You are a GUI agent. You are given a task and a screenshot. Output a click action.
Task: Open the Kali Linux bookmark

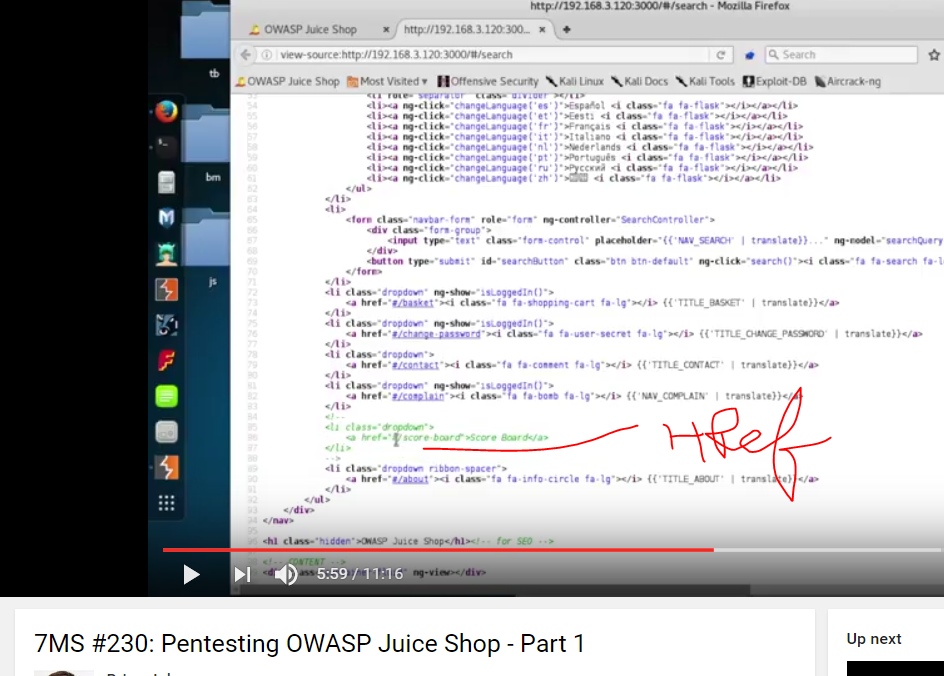(x=575, y=81)
